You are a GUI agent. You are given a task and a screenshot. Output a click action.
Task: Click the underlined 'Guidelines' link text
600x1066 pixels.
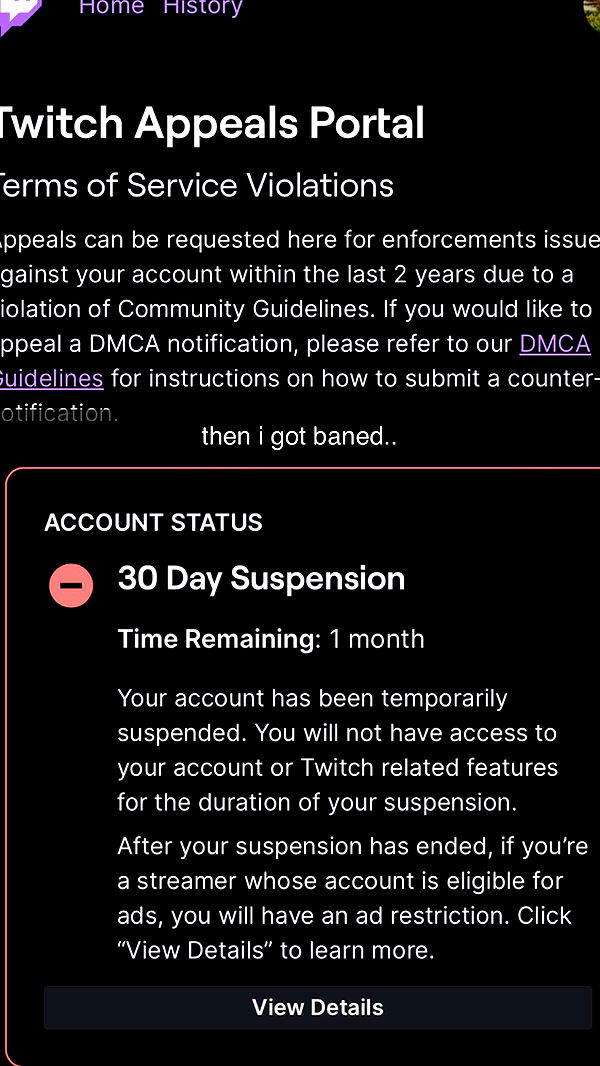[x=50, y=378]
